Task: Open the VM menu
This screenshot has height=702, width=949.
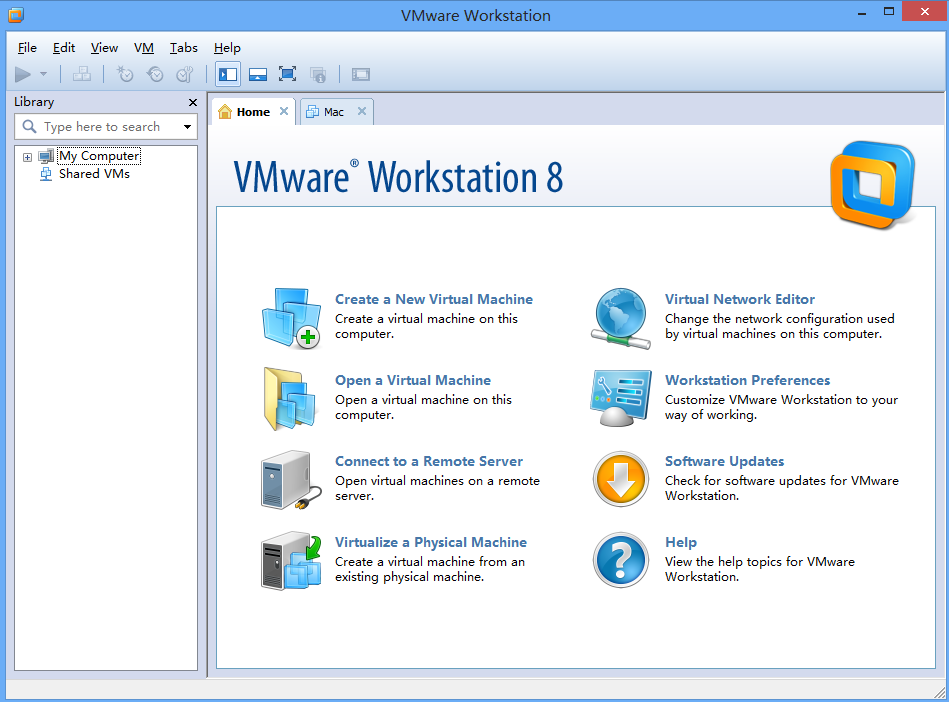Action: click(143, 48)
